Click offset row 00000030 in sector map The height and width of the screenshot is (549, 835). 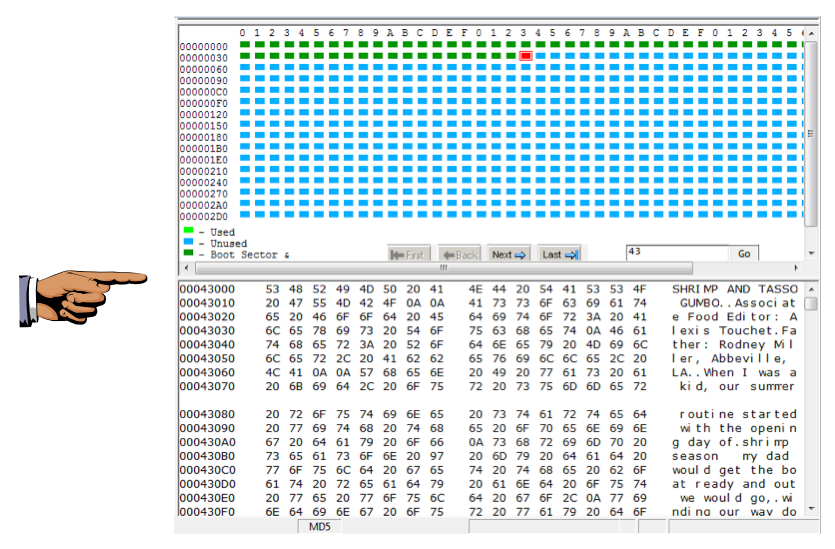203,58
